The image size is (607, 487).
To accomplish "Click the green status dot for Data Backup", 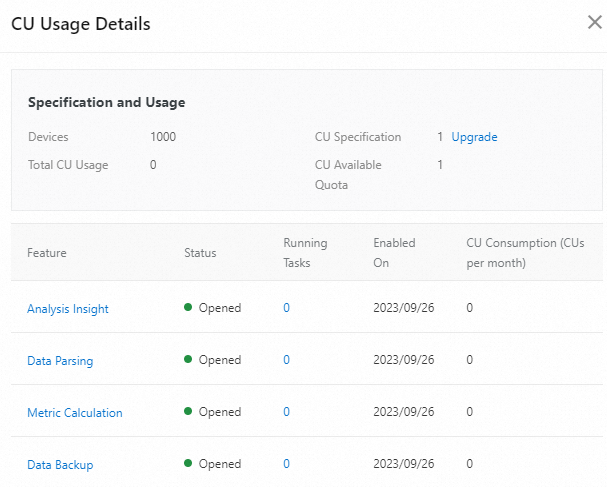I will pos(188,464).
